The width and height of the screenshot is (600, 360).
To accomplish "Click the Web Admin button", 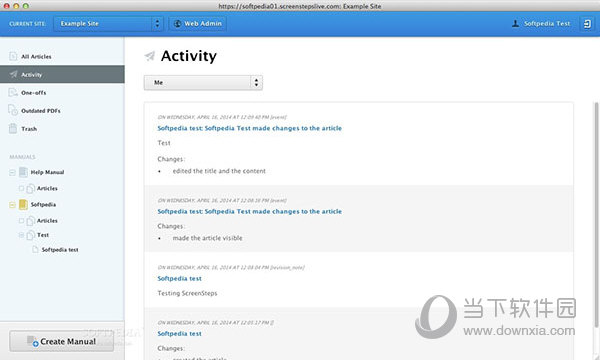I will pos(198,24).
